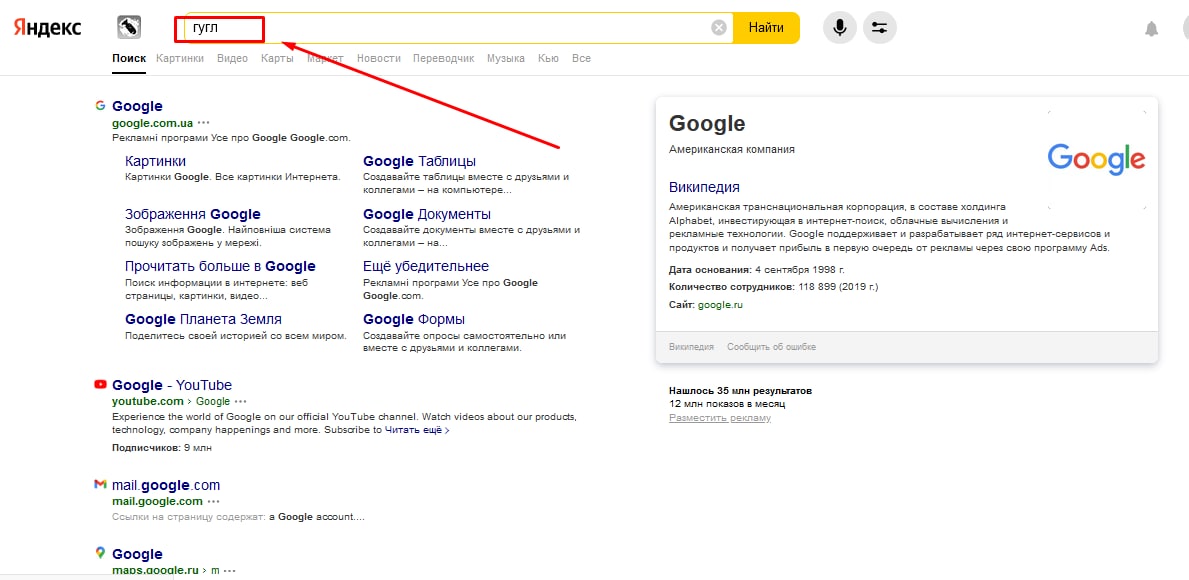This screenshot has width=1189, height=580.
Task: Switch to the Картинки tab
Action: 180,58
